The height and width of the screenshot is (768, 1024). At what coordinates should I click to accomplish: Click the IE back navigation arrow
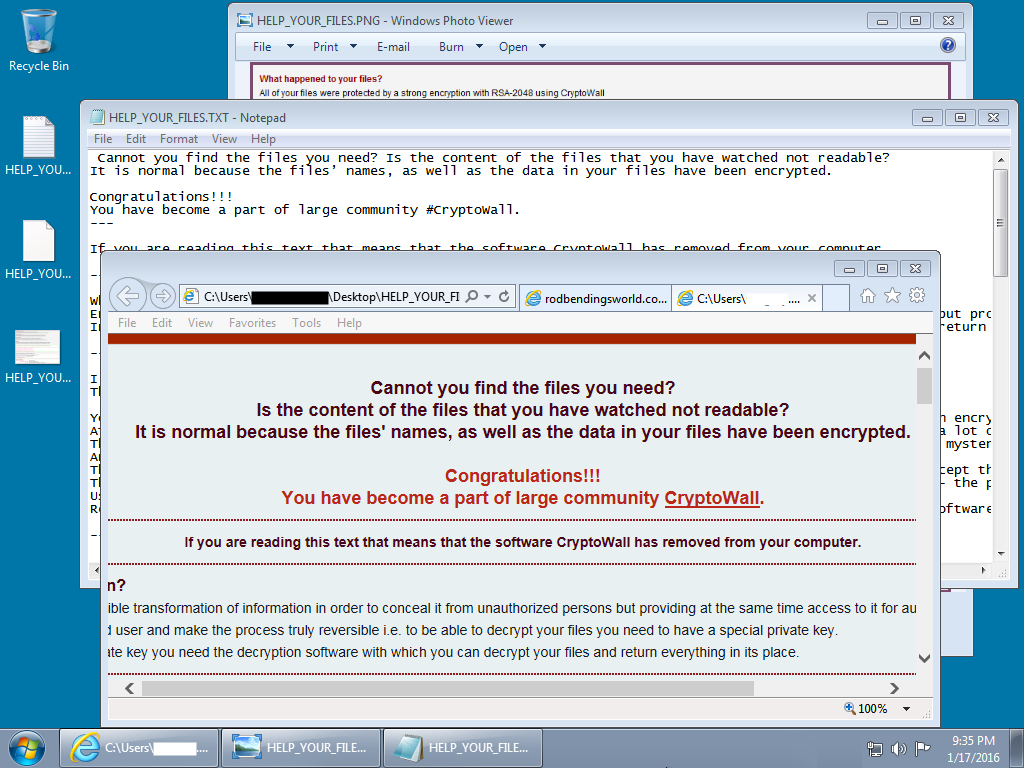pos(126,296)
